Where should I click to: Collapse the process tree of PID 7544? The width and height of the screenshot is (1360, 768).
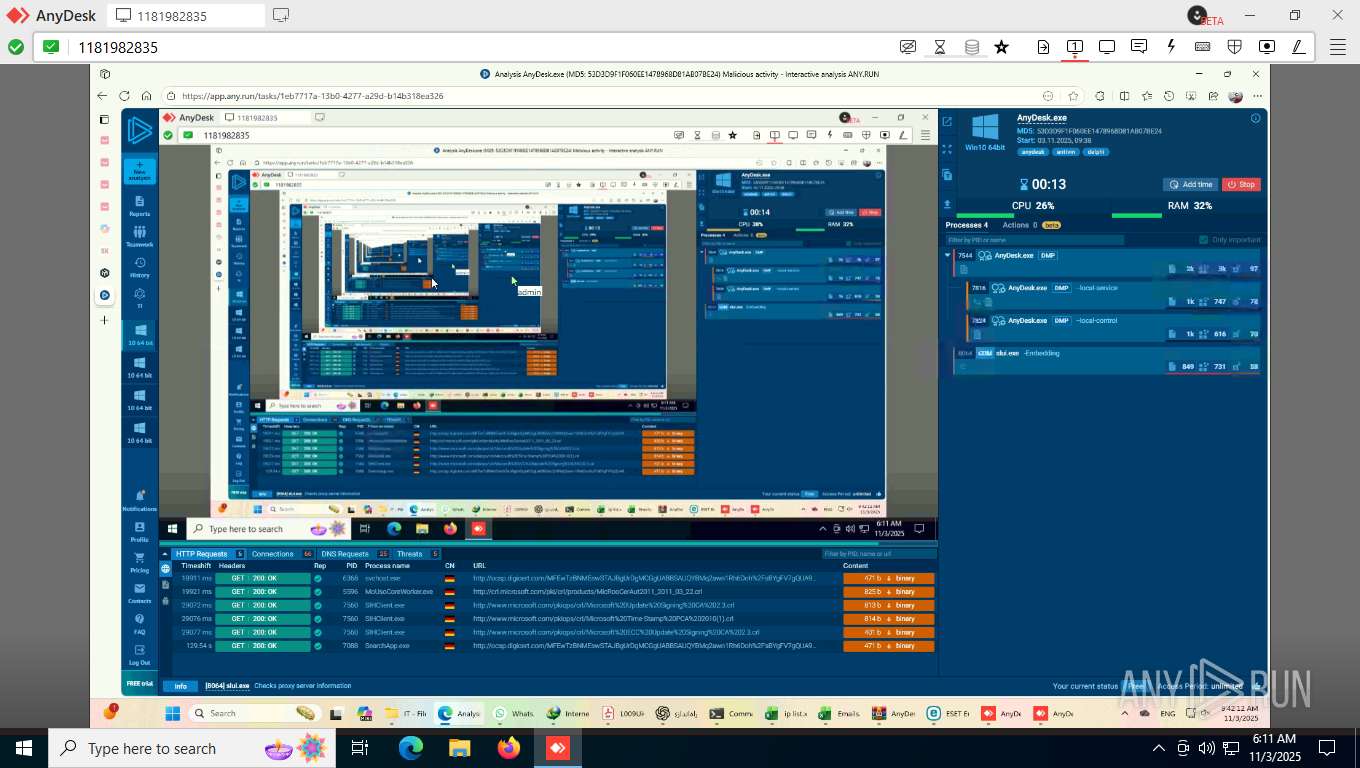point(948,255)
